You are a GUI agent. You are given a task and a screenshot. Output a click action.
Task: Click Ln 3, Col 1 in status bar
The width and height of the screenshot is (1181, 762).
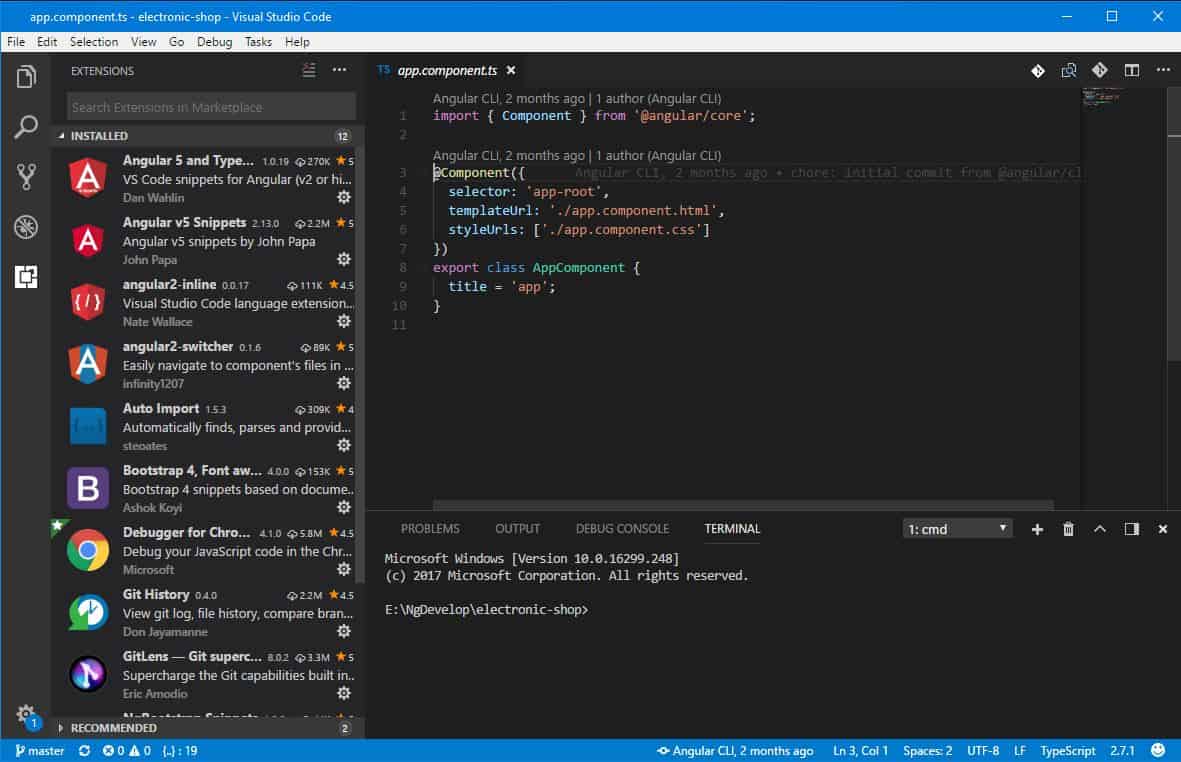pos(860,751)
